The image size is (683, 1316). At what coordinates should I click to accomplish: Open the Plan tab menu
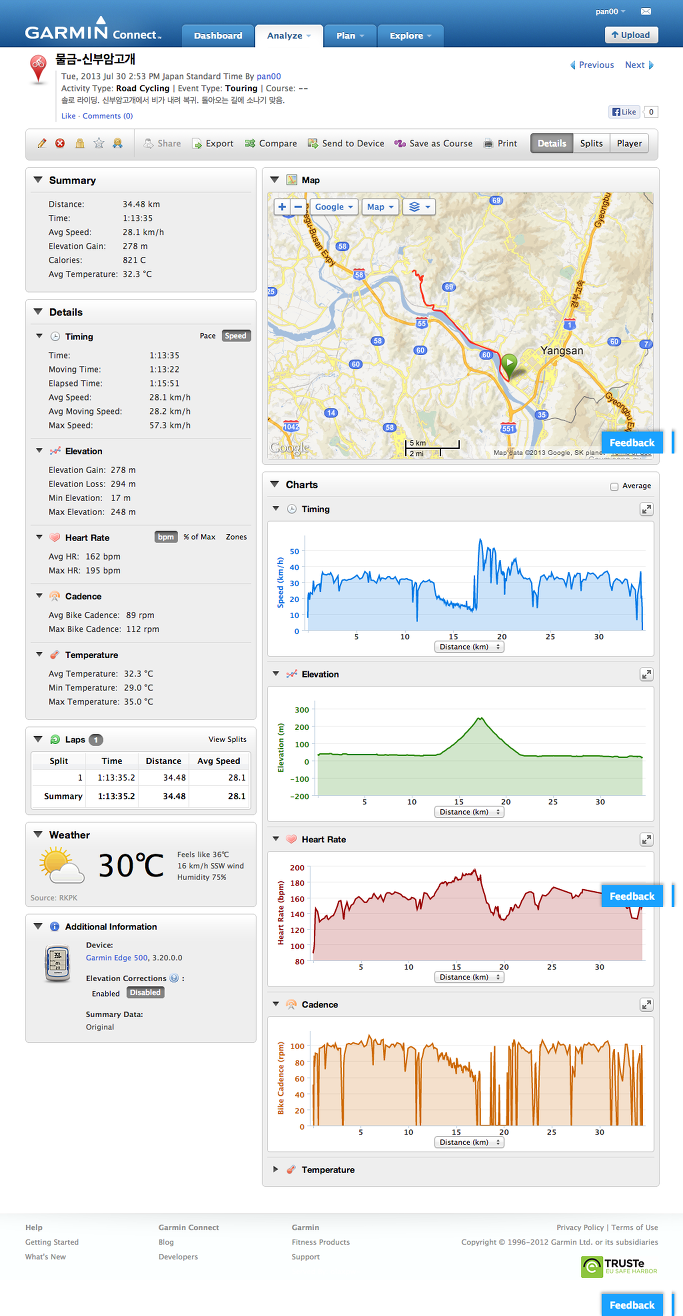pos(349,36)
